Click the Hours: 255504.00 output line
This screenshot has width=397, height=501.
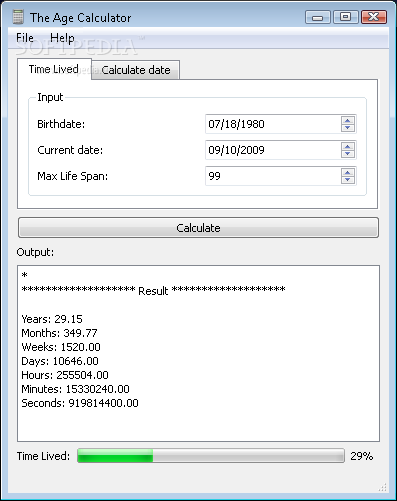click(65, 375)
